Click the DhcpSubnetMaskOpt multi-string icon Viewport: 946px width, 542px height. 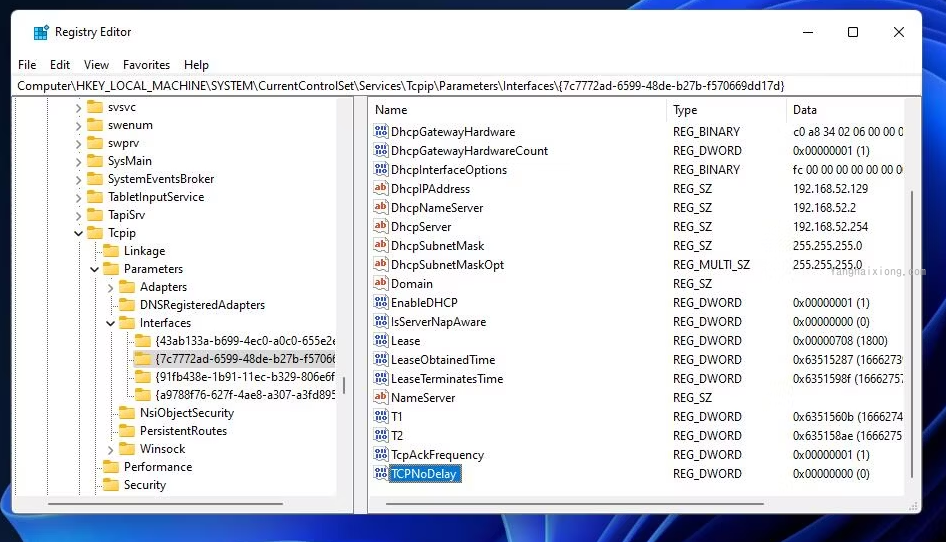coord(381,264)
